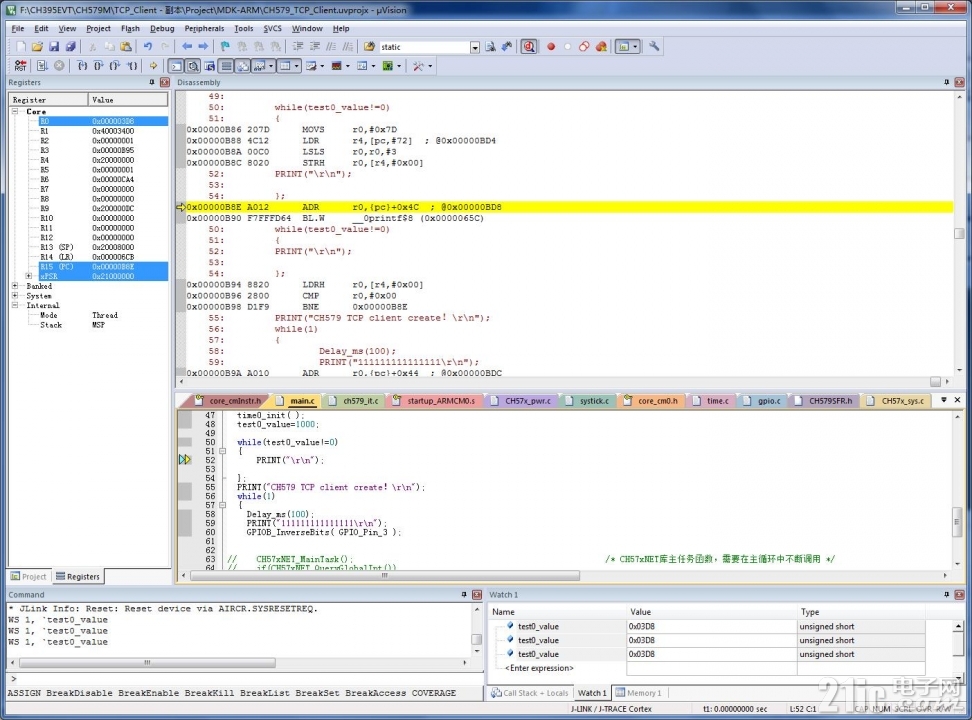Screen dimensions: 972x720
Task: Pin the Registers panel
Action: click(152, 82)
